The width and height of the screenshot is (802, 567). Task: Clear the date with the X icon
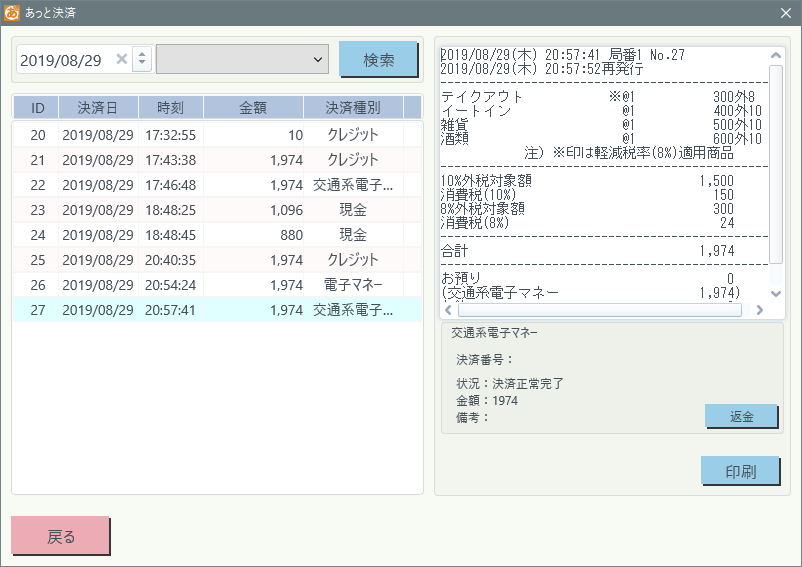point(122,60)
